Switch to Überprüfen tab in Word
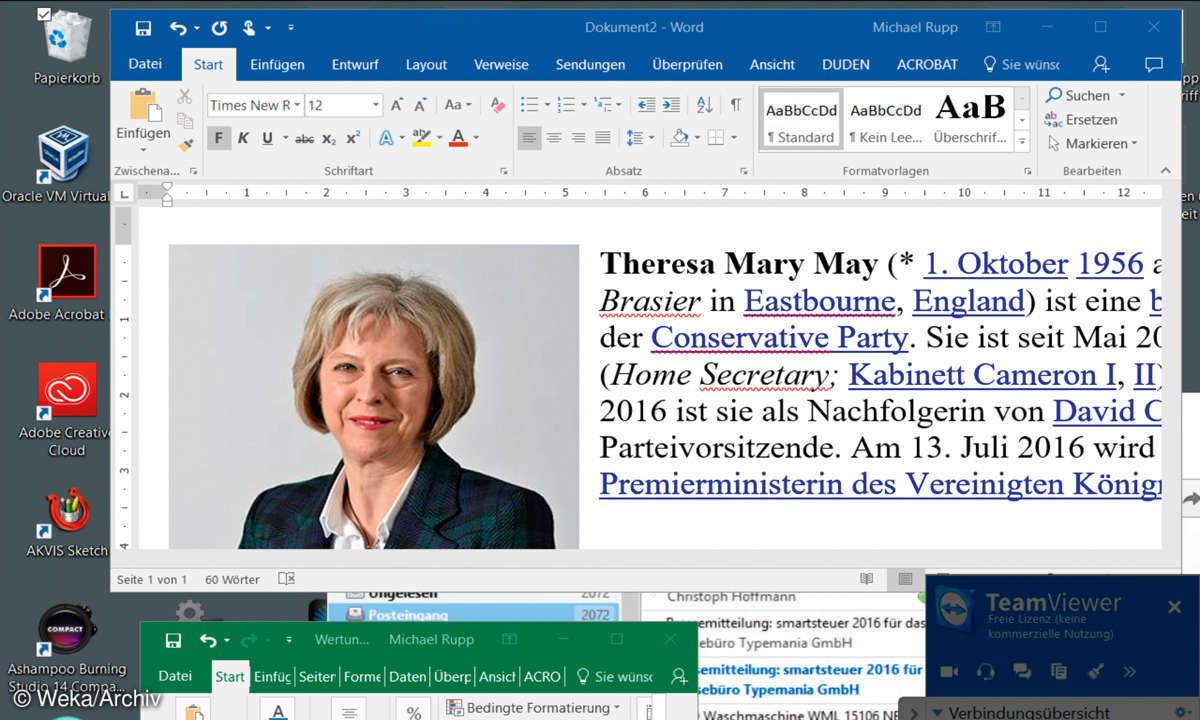The width and height of the screenshot is (1200, 720). point(687,64)
